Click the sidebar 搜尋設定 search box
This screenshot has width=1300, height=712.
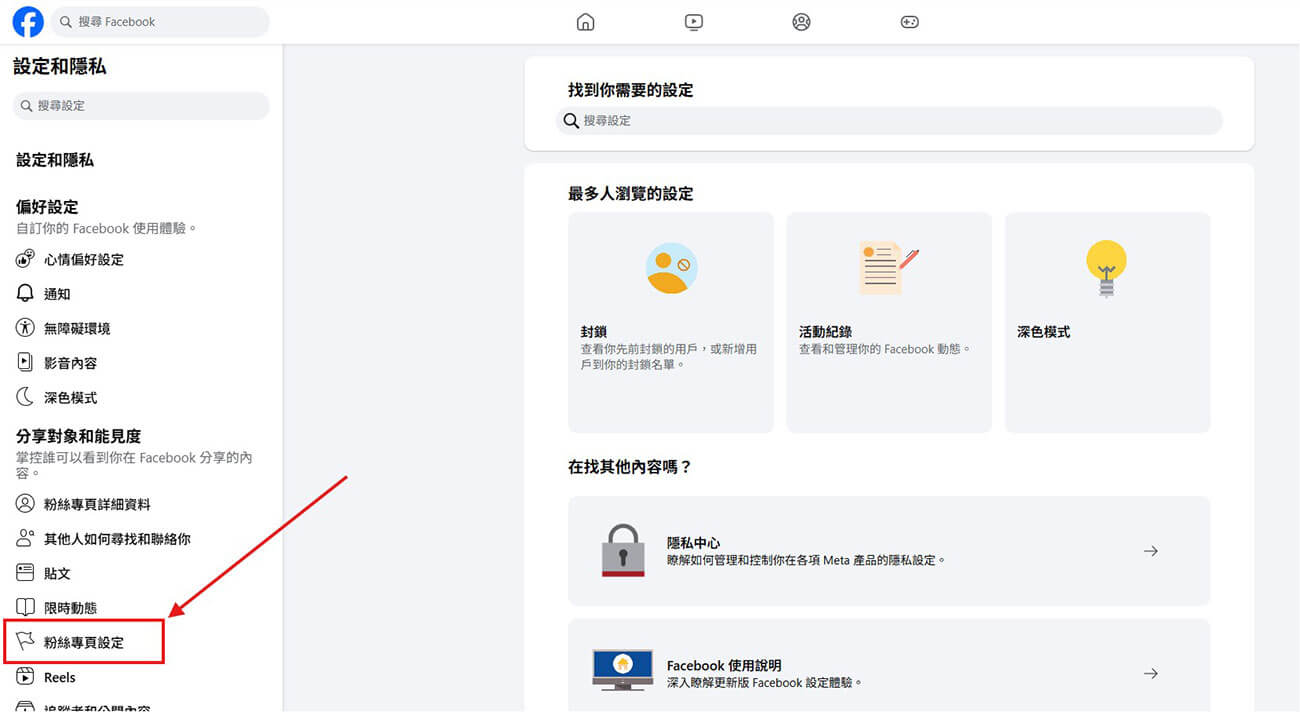click(141, 105)
